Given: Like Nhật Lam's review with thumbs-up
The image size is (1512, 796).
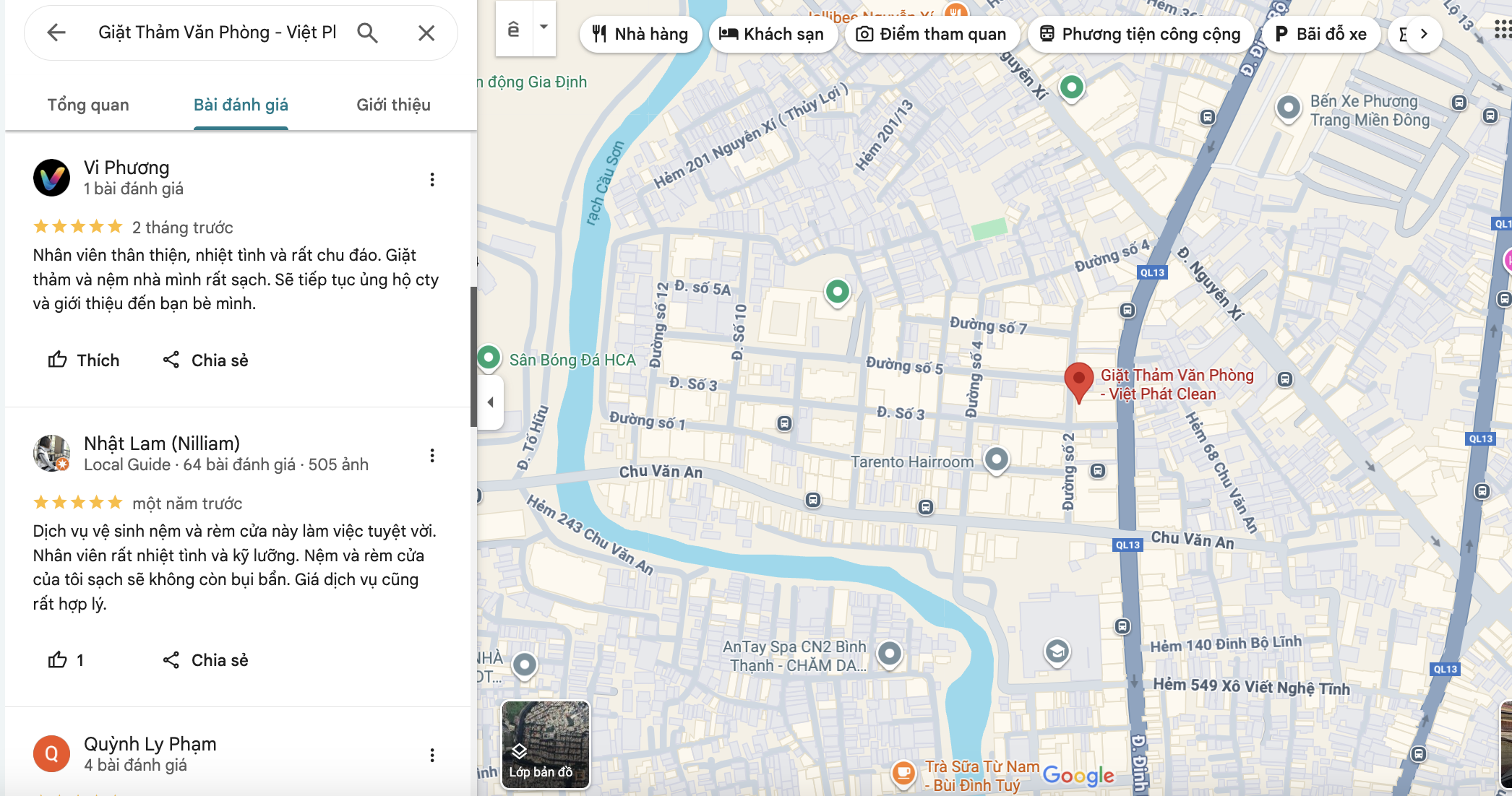Looking at the screenshot, I should click(66, 659).
